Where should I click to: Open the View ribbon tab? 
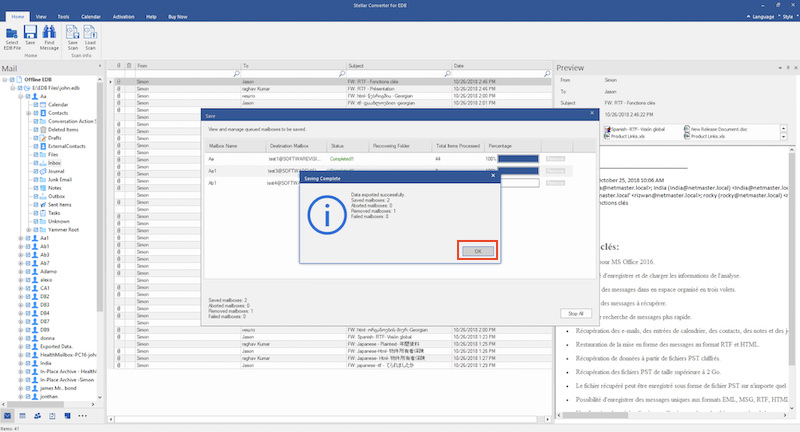tap(41, 17)
